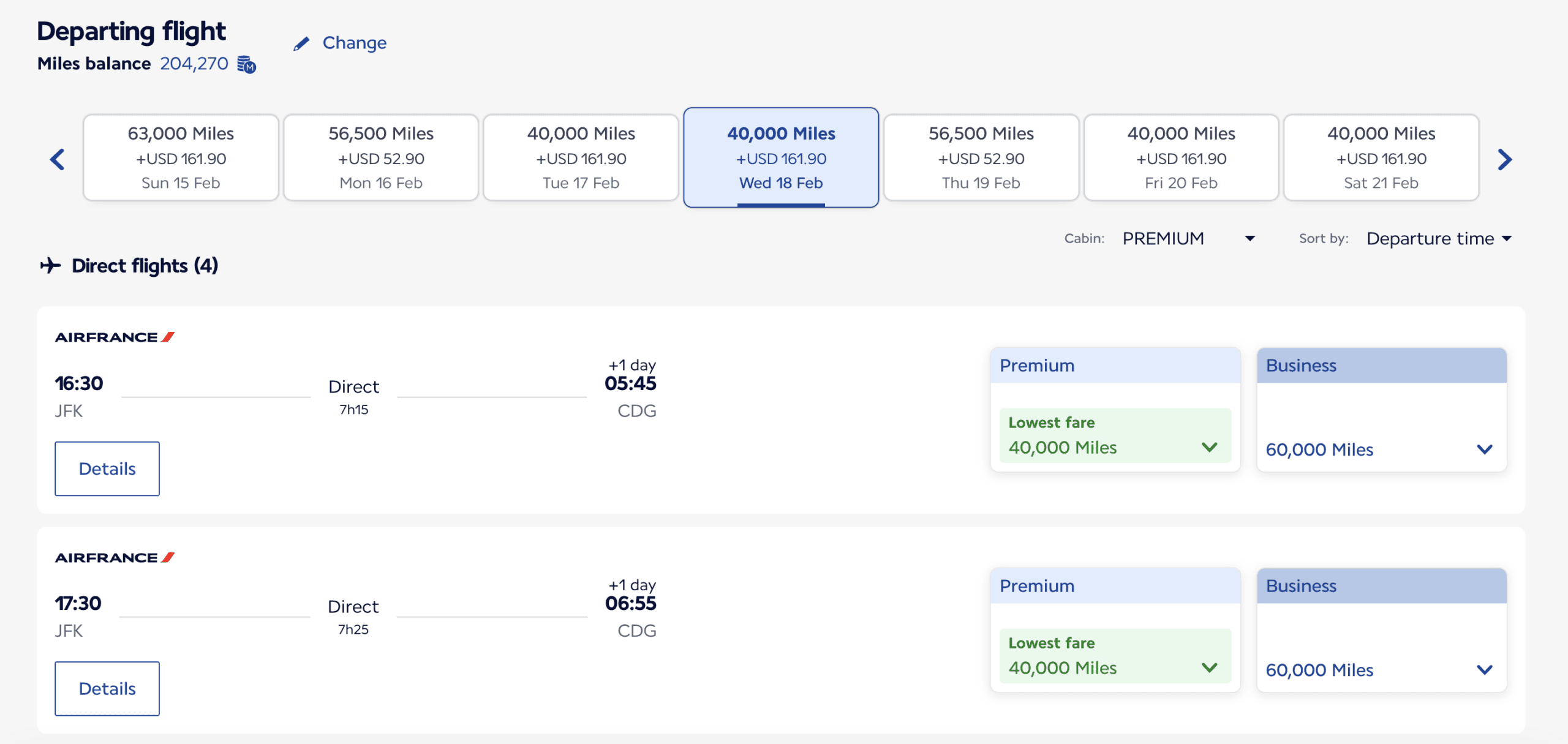Click the Air France logo on second flight

pos(114,557)
